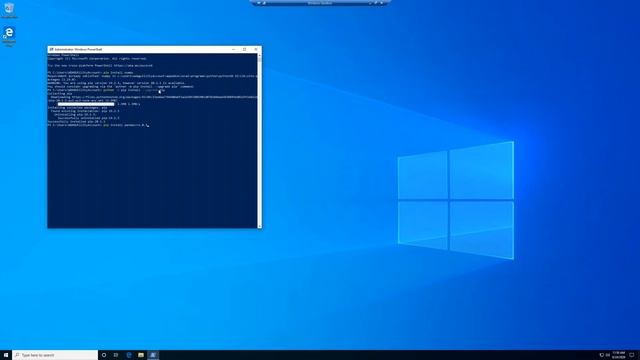Open the taskbar clock and date
Screen dimensions: 640x360
[619, 355]
